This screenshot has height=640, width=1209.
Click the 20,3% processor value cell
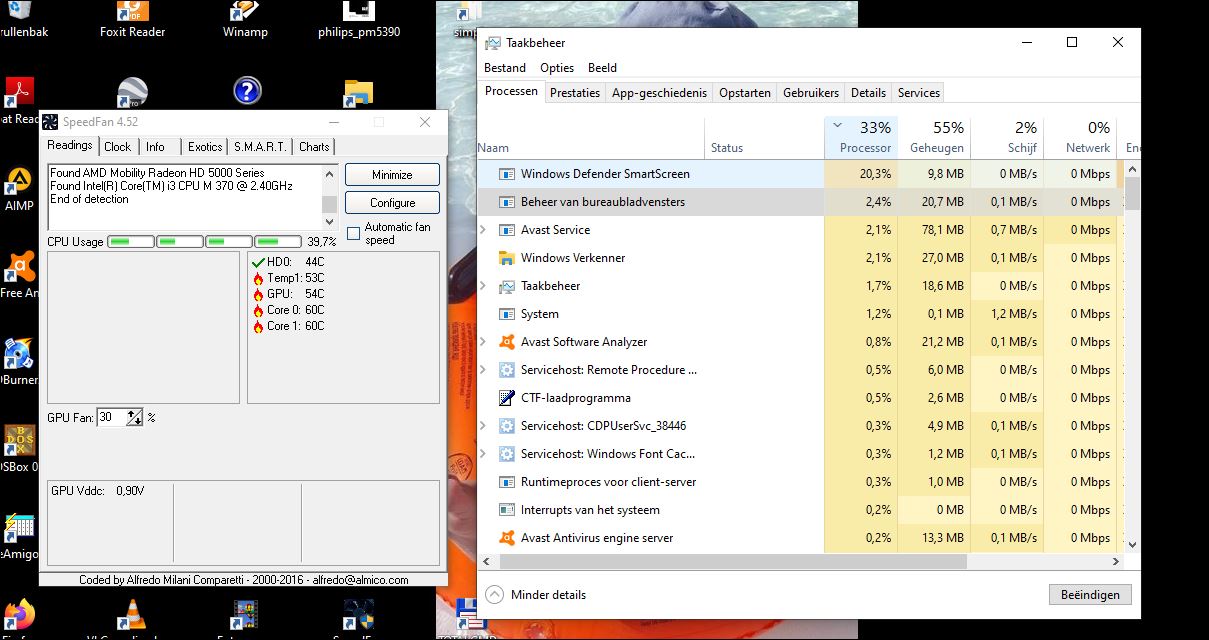861,174
